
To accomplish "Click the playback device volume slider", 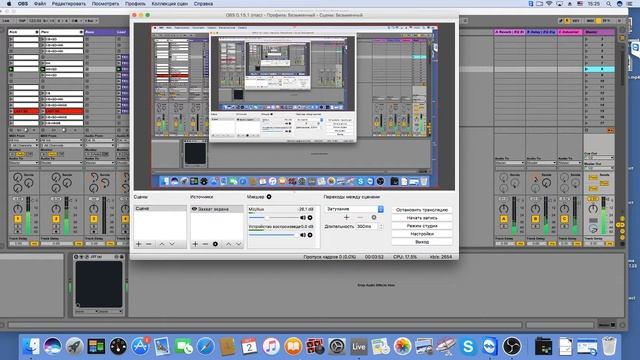I will (273, 235).
